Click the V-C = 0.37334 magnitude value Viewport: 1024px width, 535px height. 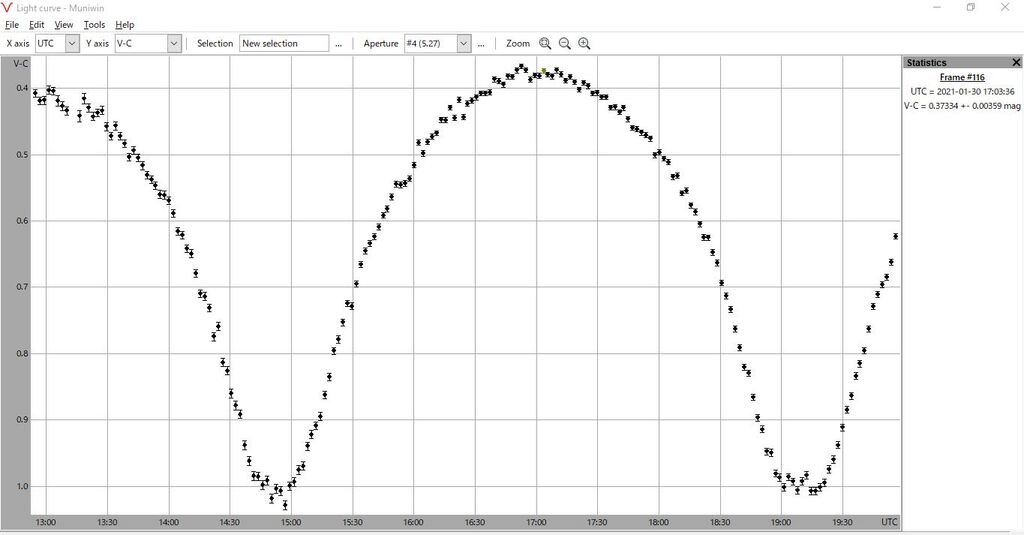(x=962, y=106)
